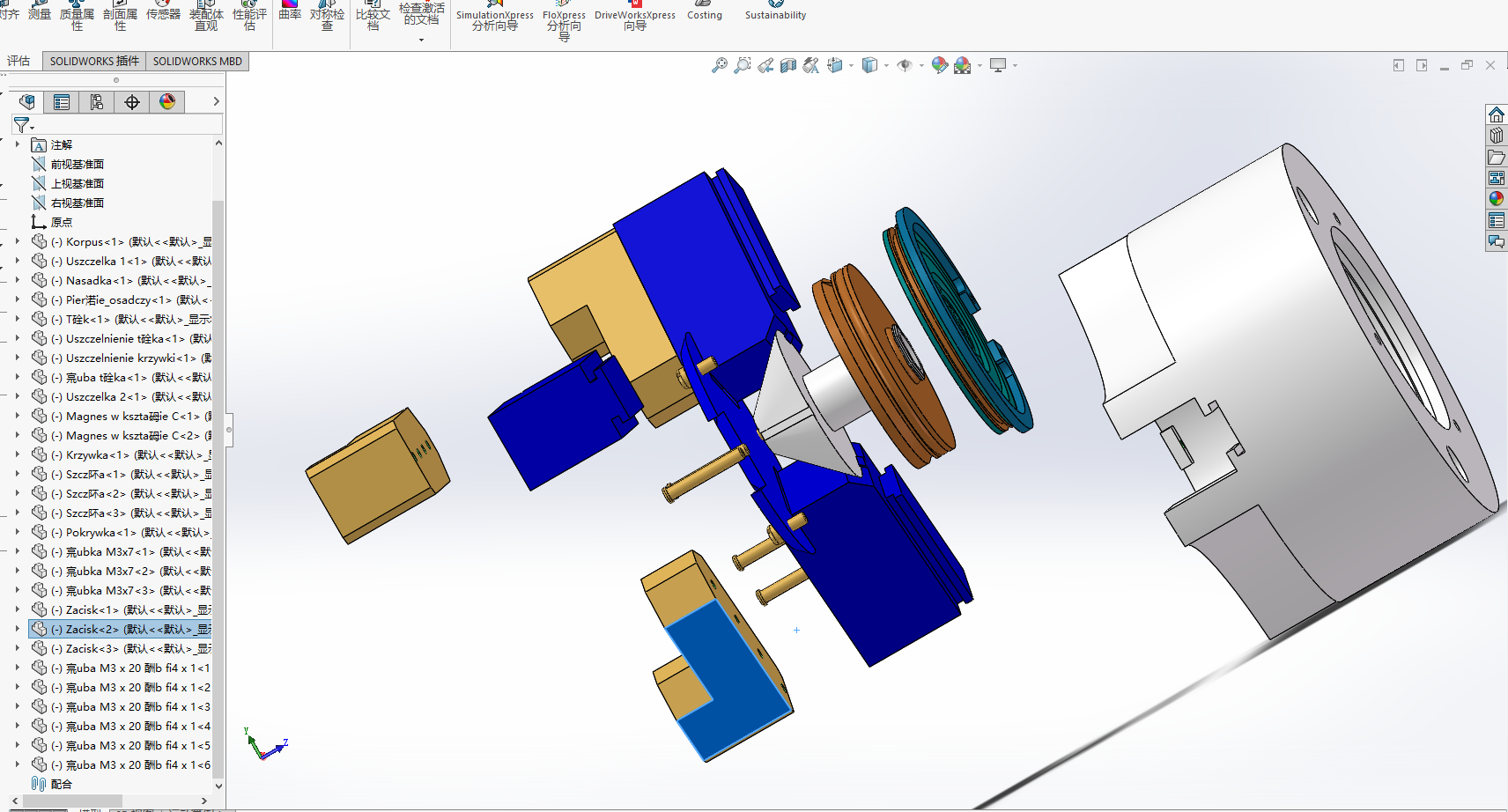Launch the DriveWorksXpress wizard
Viewport: 1508px width, 812px height.
635,16
